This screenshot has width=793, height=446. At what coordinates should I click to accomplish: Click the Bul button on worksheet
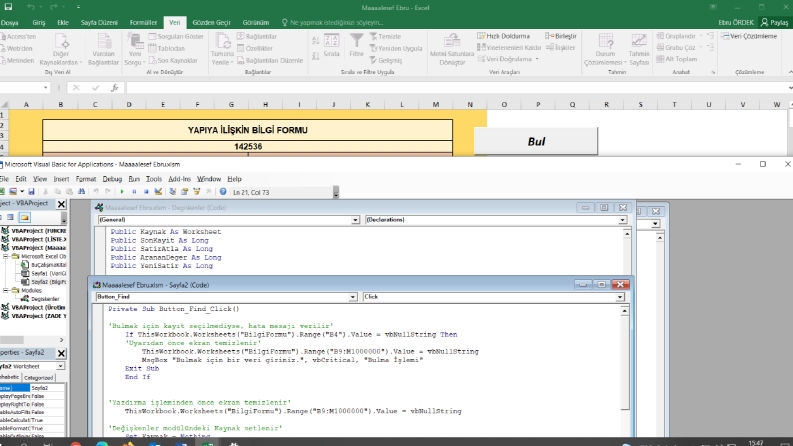[x=536, y=141]
